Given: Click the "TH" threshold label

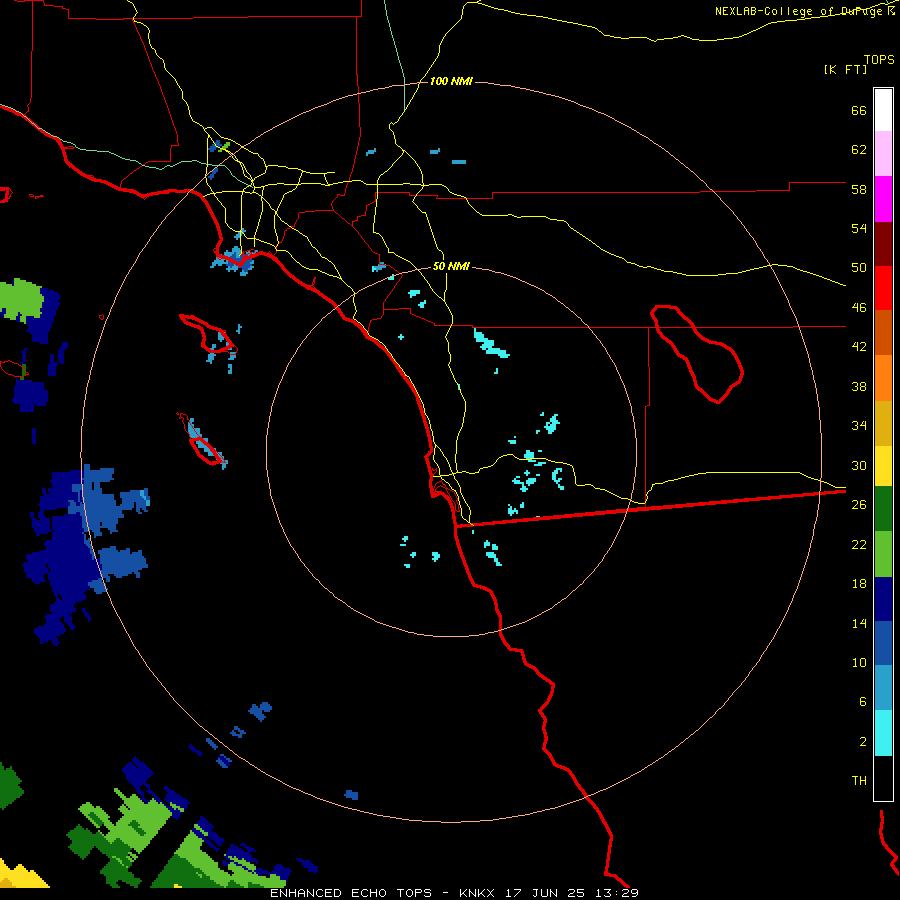Looking at the screenshot, I should [859, 781].
